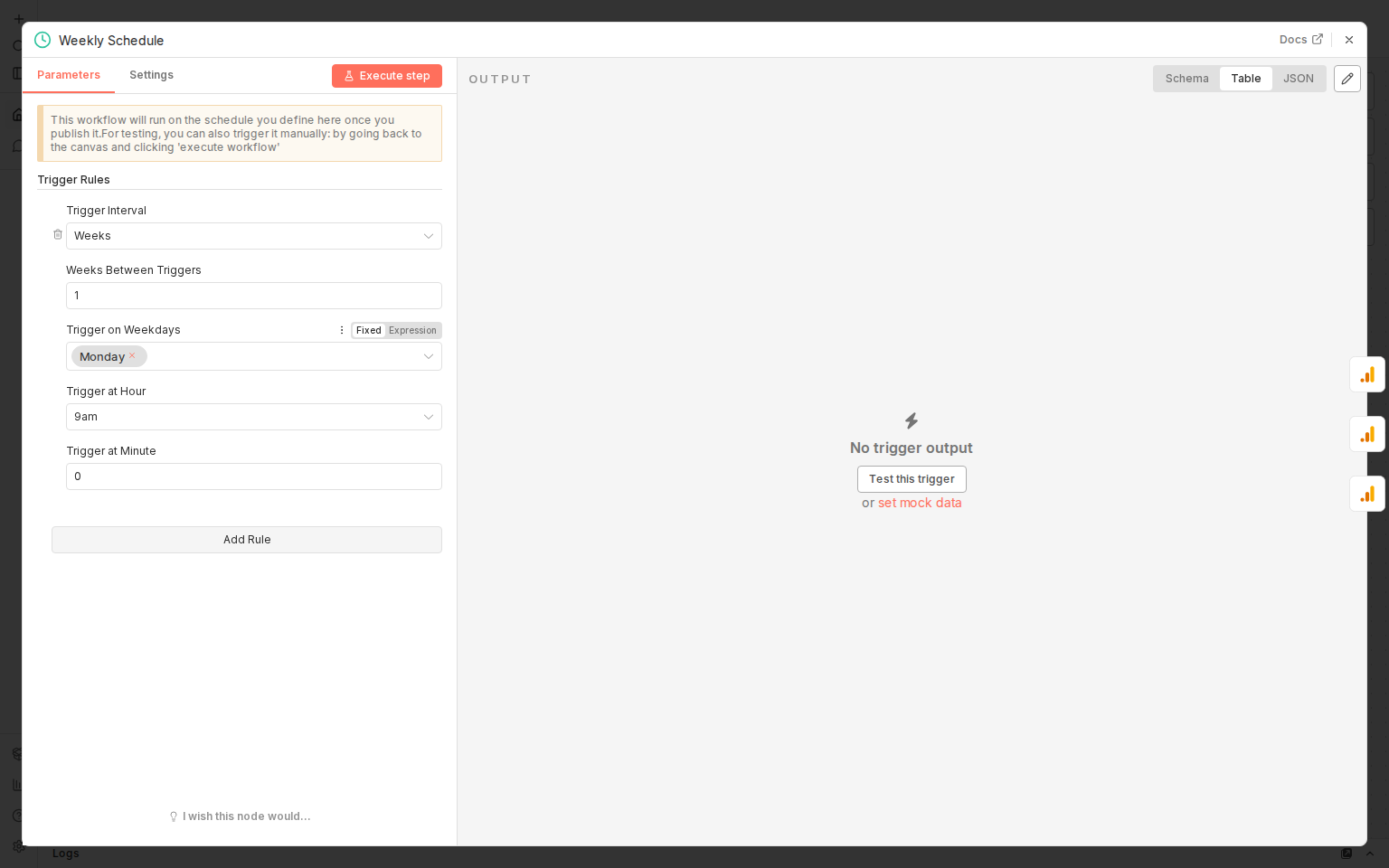
Task: Click the Add Rule button
Action: pyautogui.click(x=246, y=539)
